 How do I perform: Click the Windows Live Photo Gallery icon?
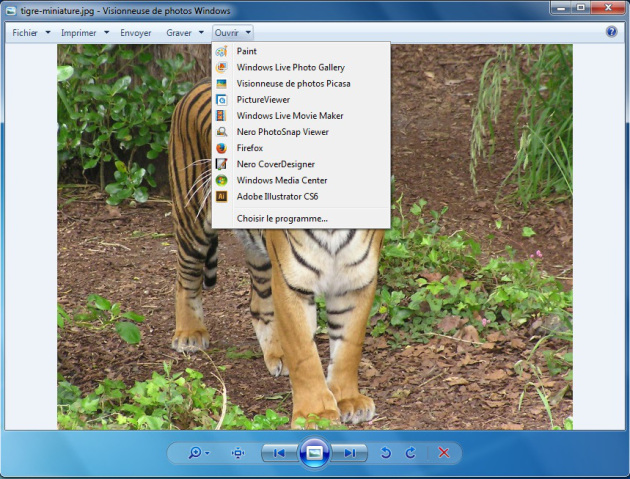221,68
